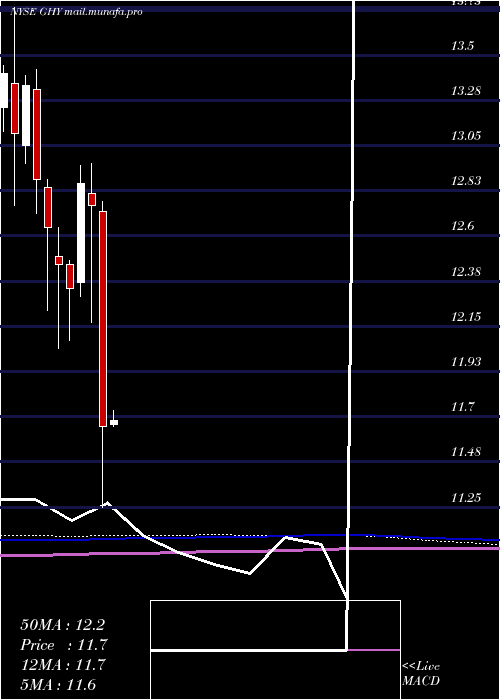
Task: Click the 12.6 price axis label
Action: (462, 226)
